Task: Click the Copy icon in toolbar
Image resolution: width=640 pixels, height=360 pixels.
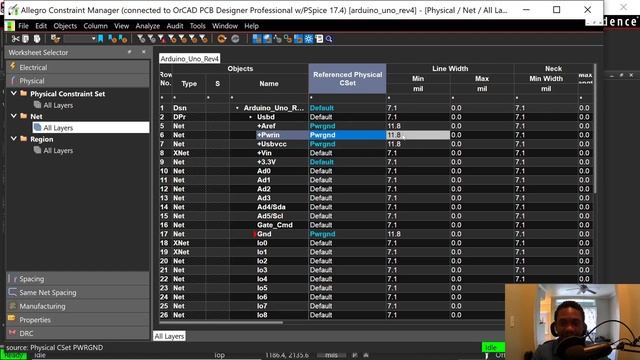Action: [26, 39]
